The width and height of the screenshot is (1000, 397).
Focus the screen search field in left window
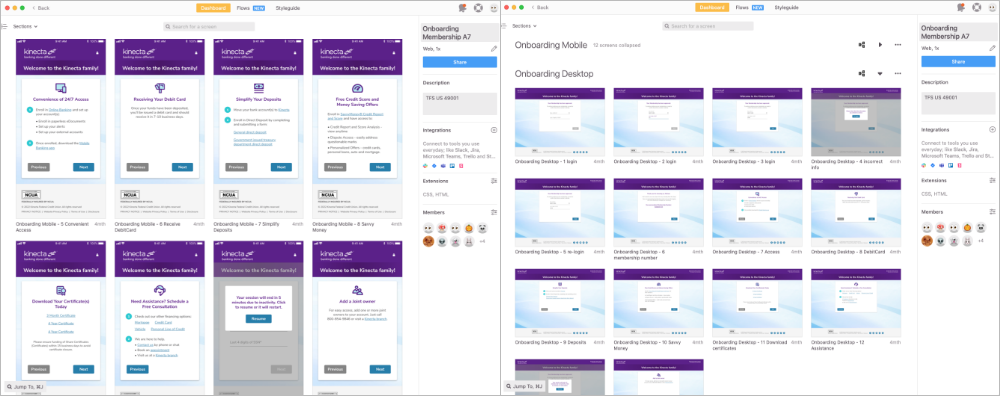coord(209,27)
